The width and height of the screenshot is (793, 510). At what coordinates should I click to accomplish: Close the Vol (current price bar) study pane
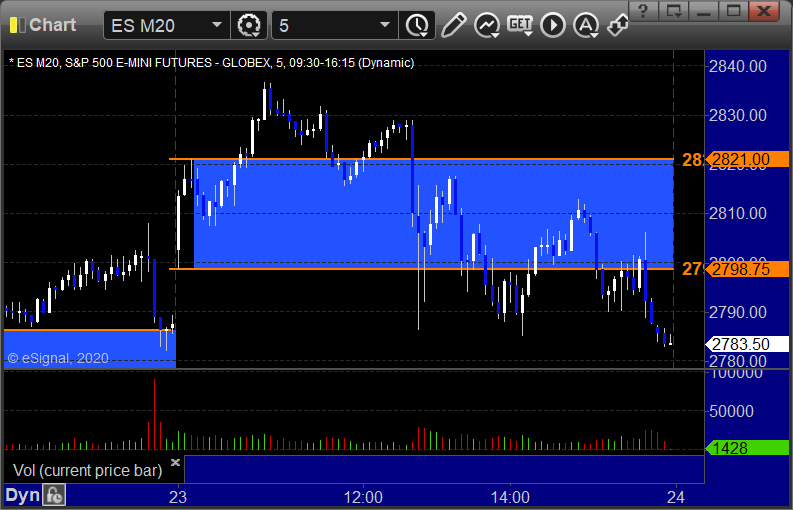click(175, 462)
